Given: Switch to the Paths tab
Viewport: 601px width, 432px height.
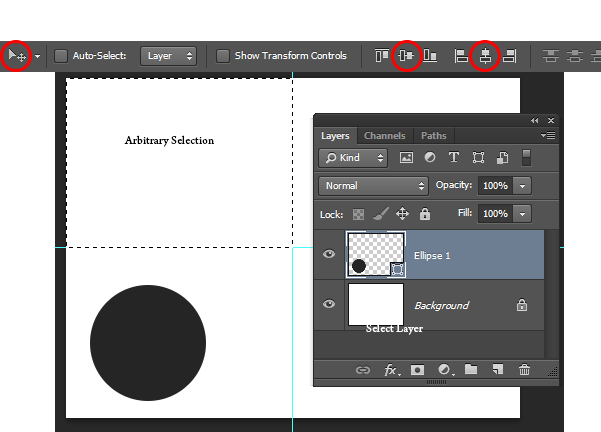Looking at the screenshot, I should 434,136.
